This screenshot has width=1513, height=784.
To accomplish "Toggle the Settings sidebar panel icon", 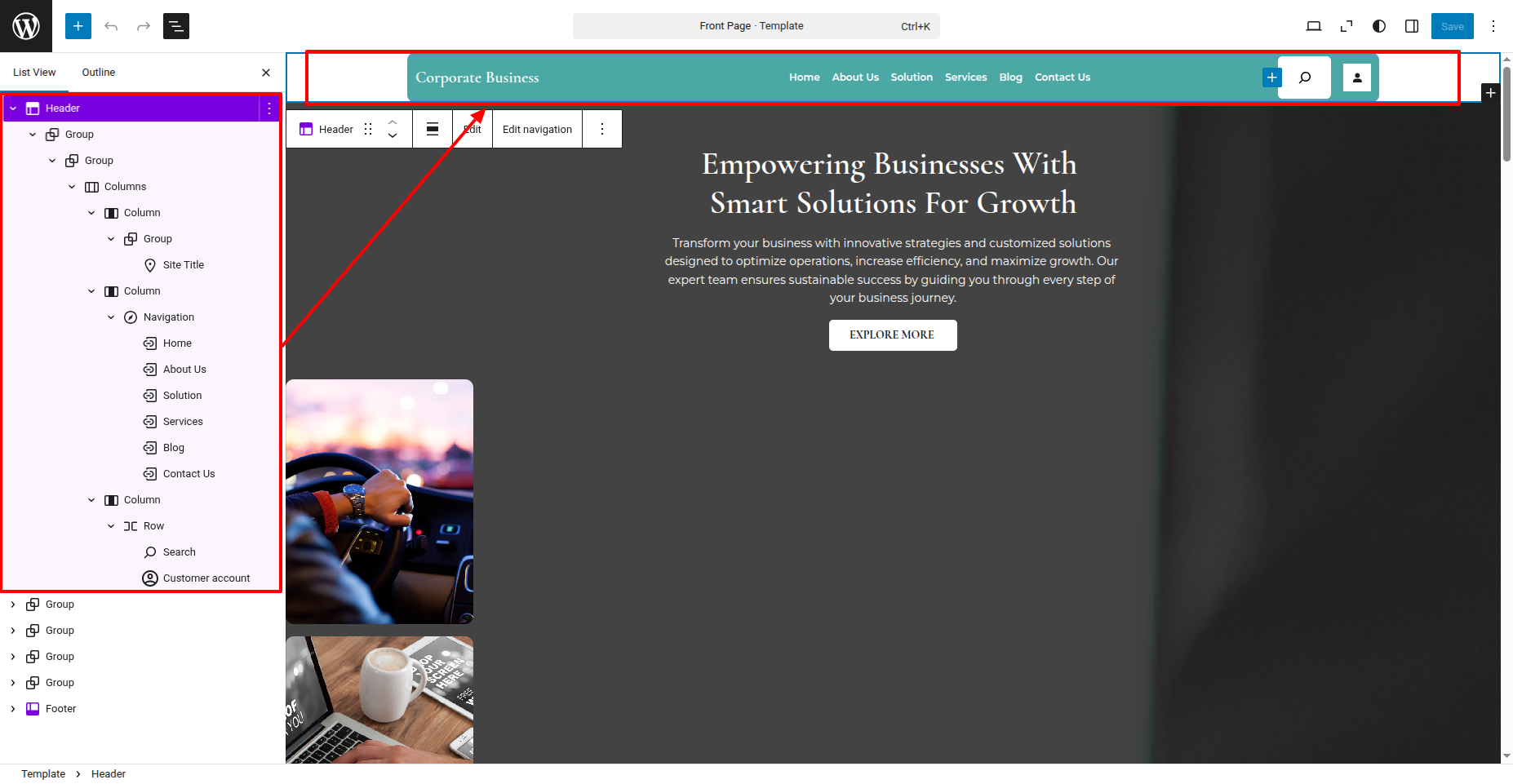I will click(1412, 26).
